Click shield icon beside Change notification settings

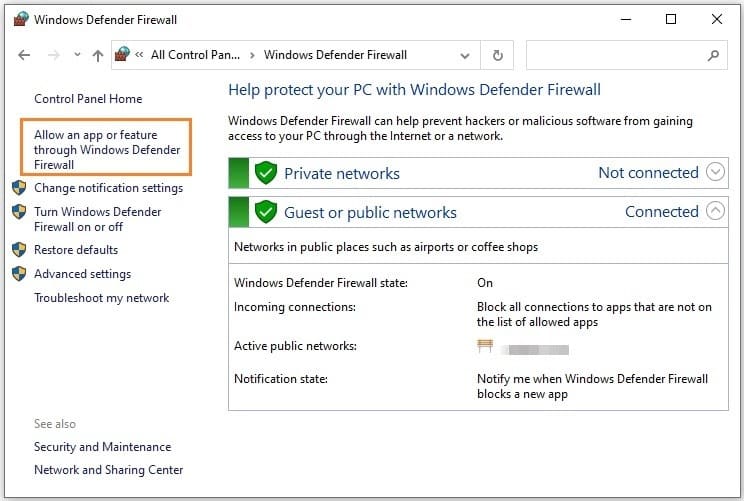point(19,187)
